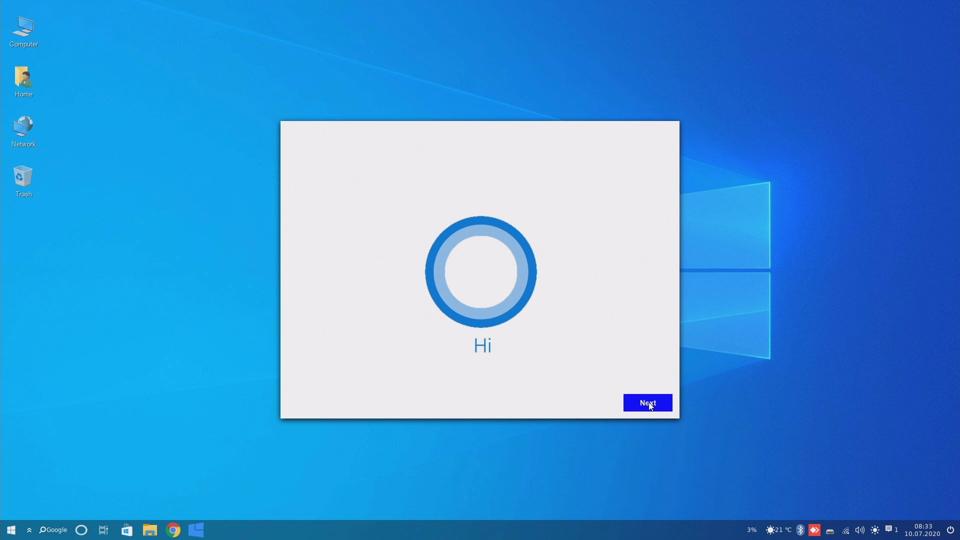
Task: Select the Trash desktop icon
Action: (23, 181)
